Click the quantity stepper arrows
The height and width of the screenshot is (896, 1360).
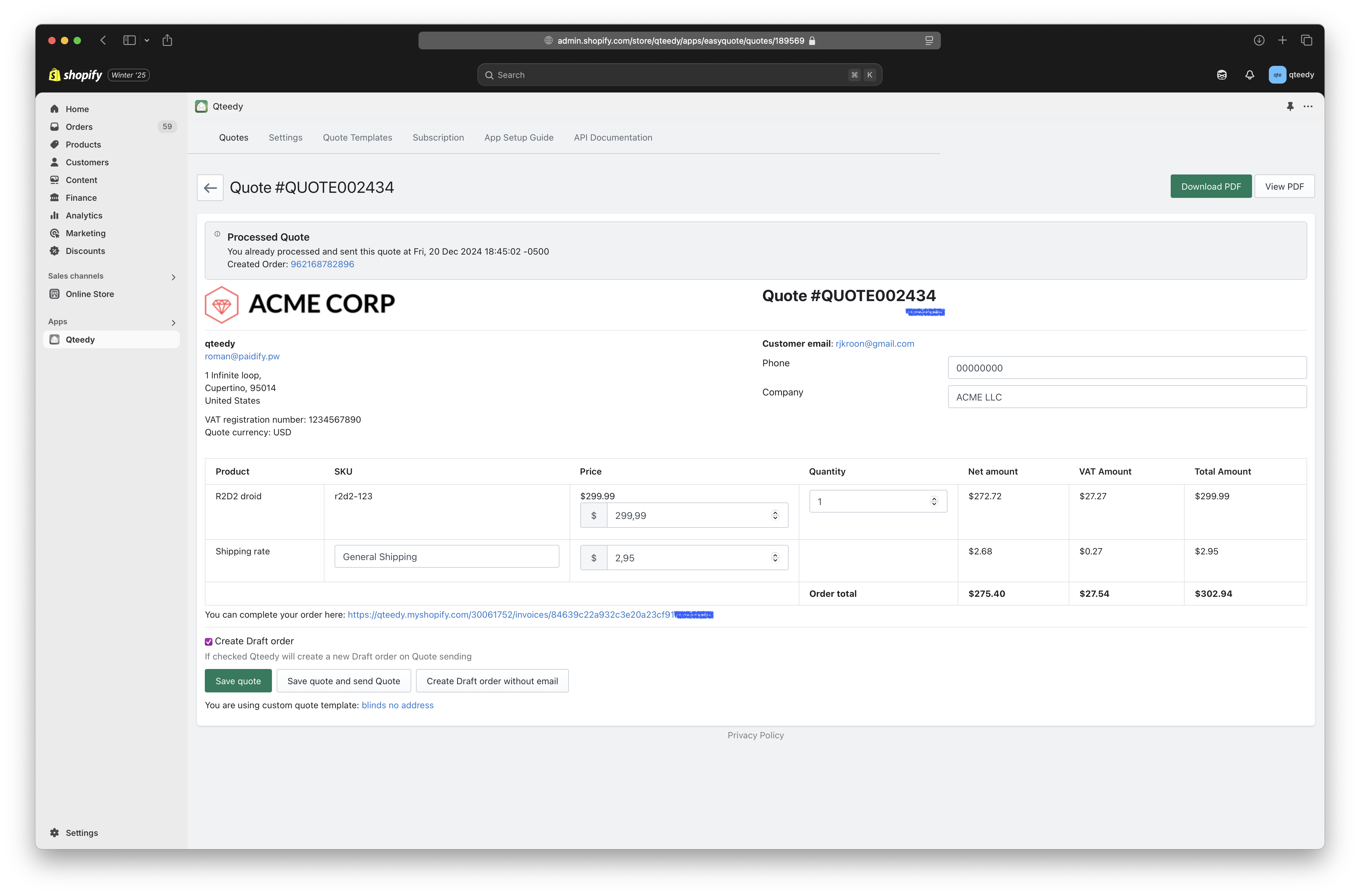[x=934, y=501]
